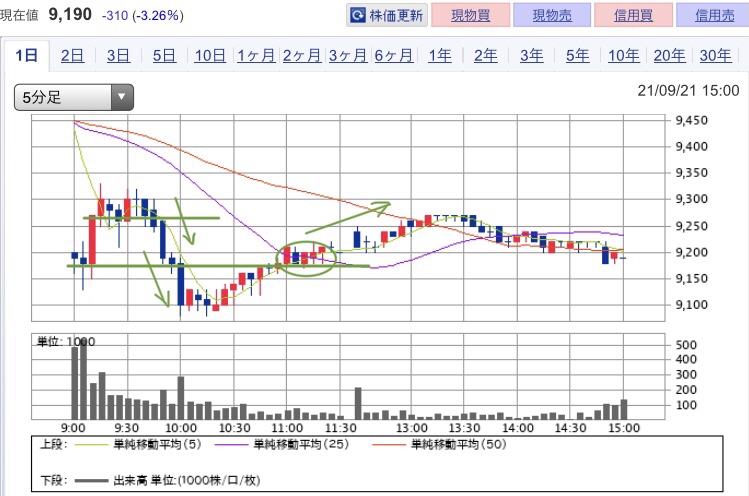
Task: Click the 現物売 button
Action: [x=552, y=15]
